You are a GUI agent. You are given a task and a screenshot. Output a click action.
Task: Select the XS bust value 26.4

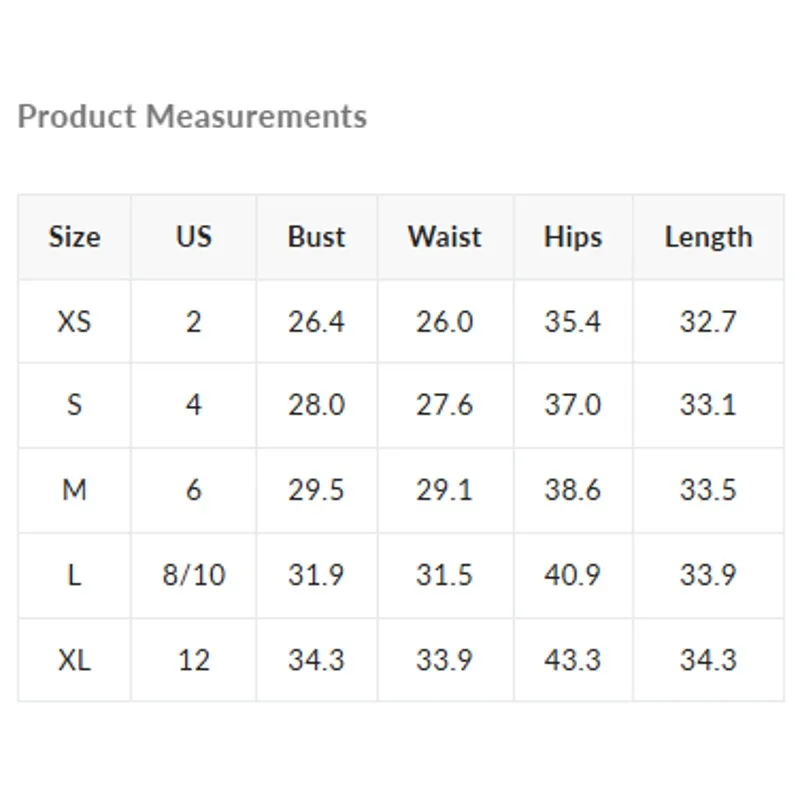[x=316, y=322]
